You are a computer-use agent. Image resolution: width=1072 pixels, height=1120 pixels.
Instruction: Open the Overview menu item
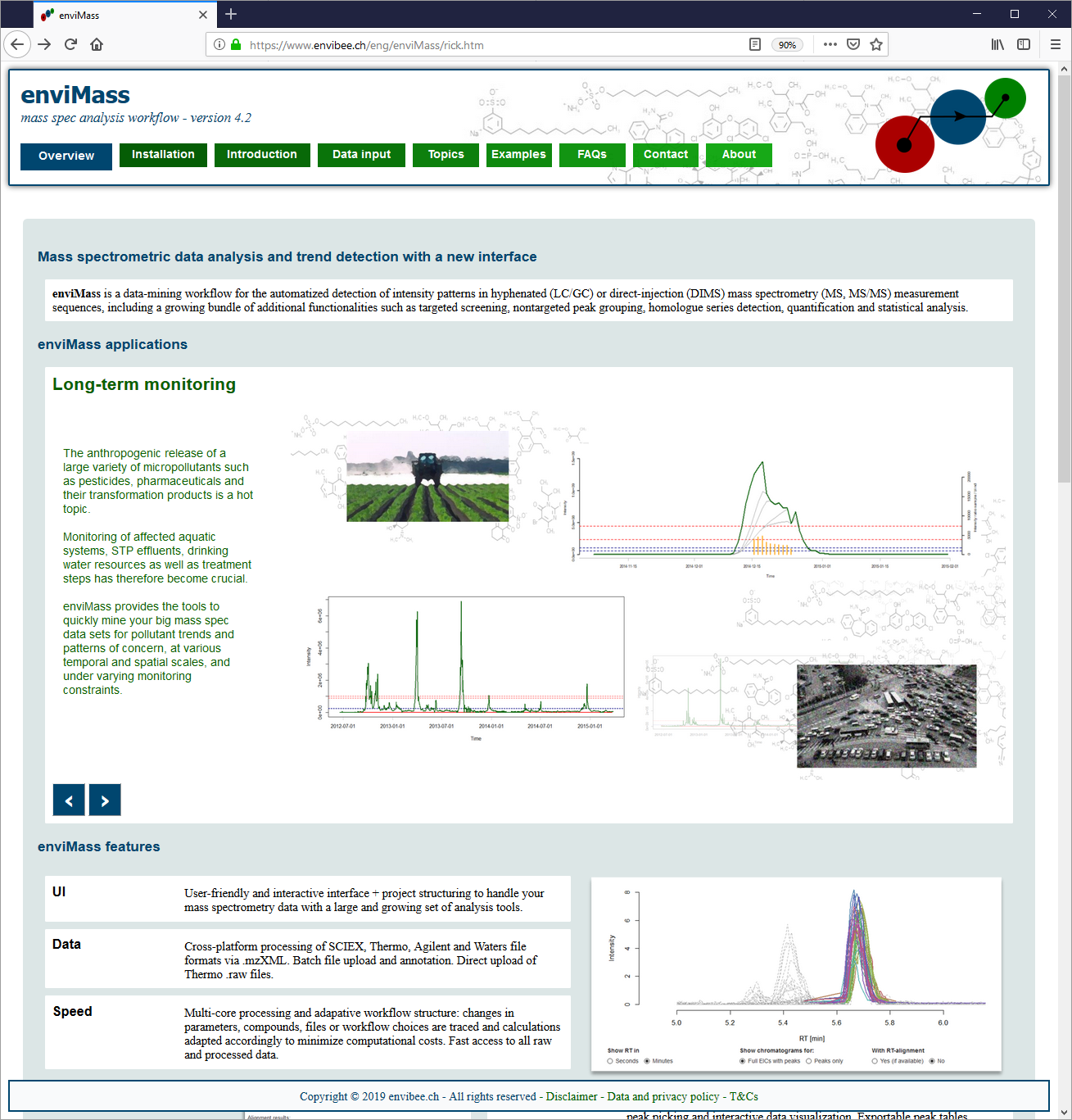(x=66, y=156)
